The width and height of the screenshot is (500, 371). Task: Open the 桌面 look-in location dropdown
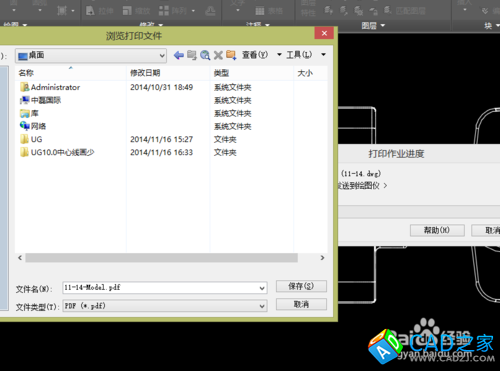coord(162,56)
